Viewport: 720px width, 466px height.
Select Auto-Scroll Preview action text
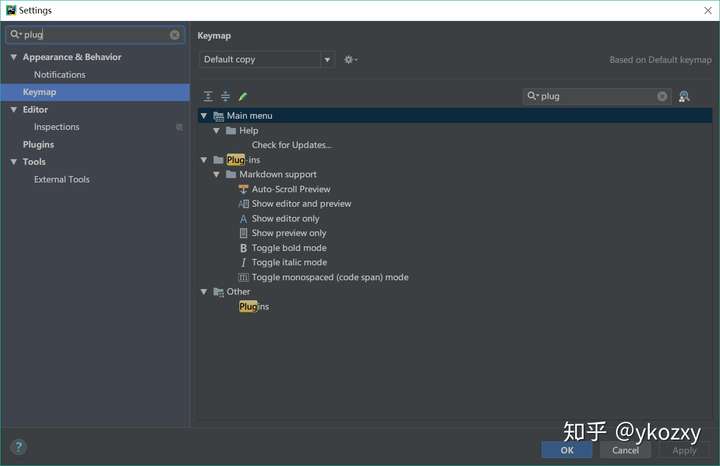(291, 189)
